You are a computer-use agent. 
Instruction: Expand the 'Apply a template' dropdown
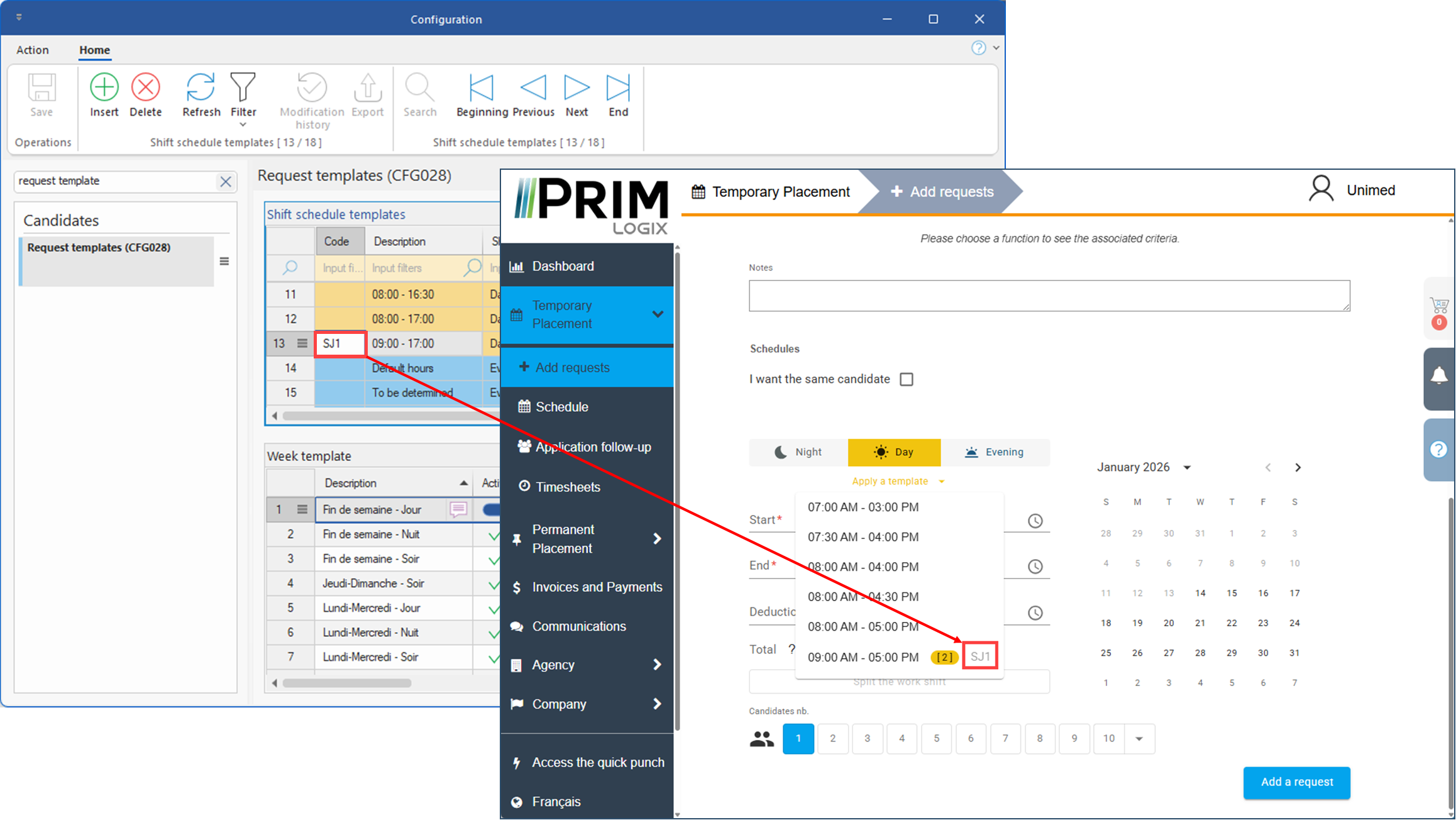897,481
